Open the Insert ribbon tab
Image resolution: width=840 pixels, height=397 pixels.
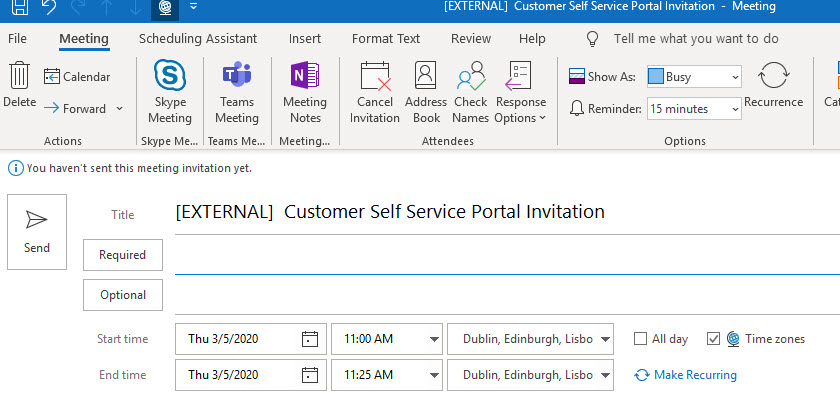(305, 39)
